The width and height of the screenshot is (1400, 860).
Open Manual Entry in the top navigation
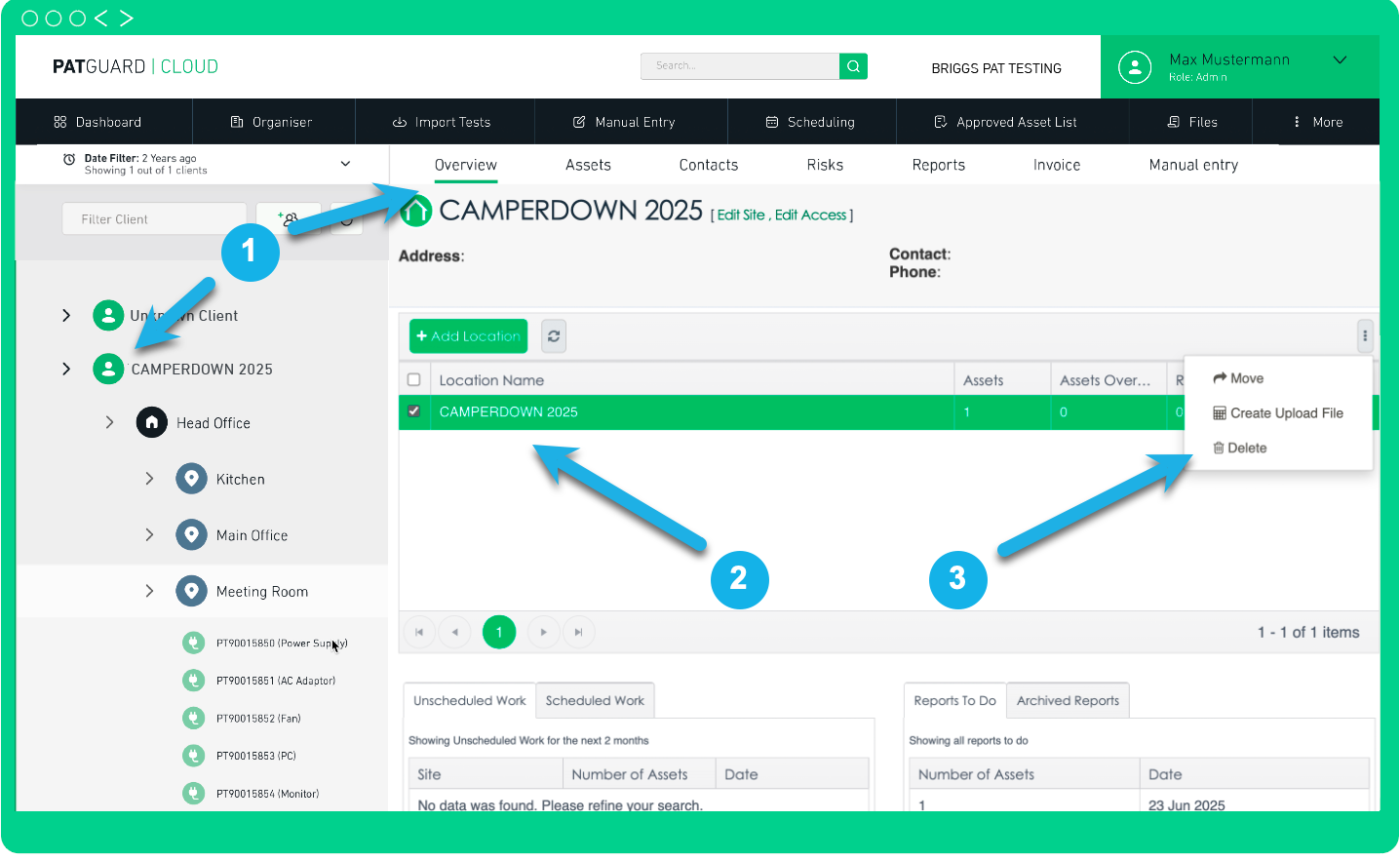(x=624, y=122)
